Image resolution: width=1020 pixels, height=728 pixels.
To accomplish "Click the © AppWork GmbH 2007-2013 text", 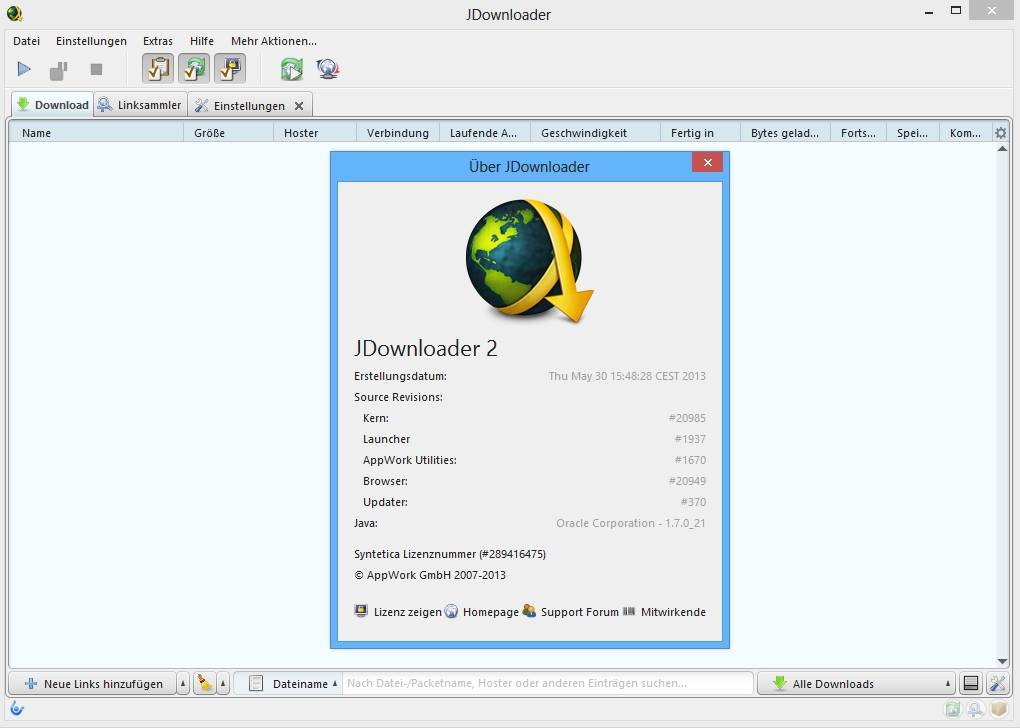I will pos(430,575).
